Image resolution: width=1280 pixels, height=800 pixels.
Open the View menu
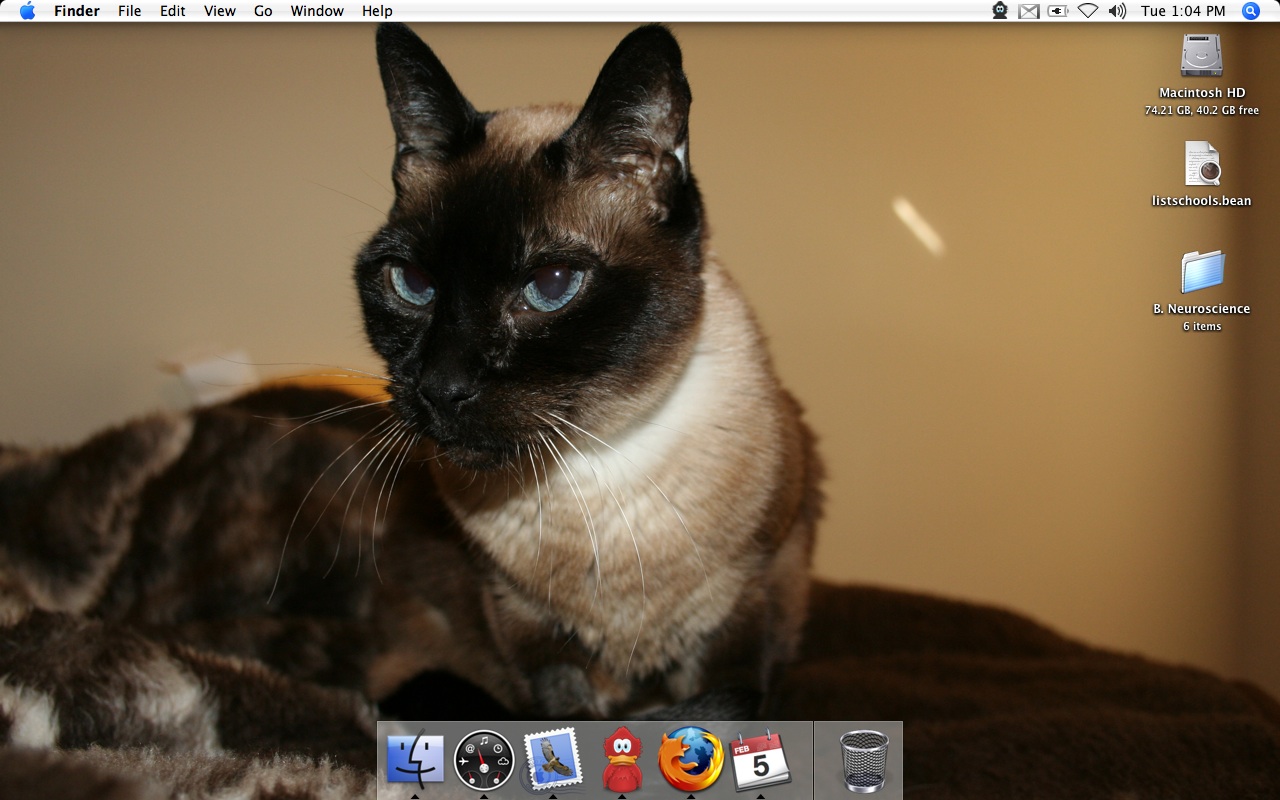coord(220,11)
